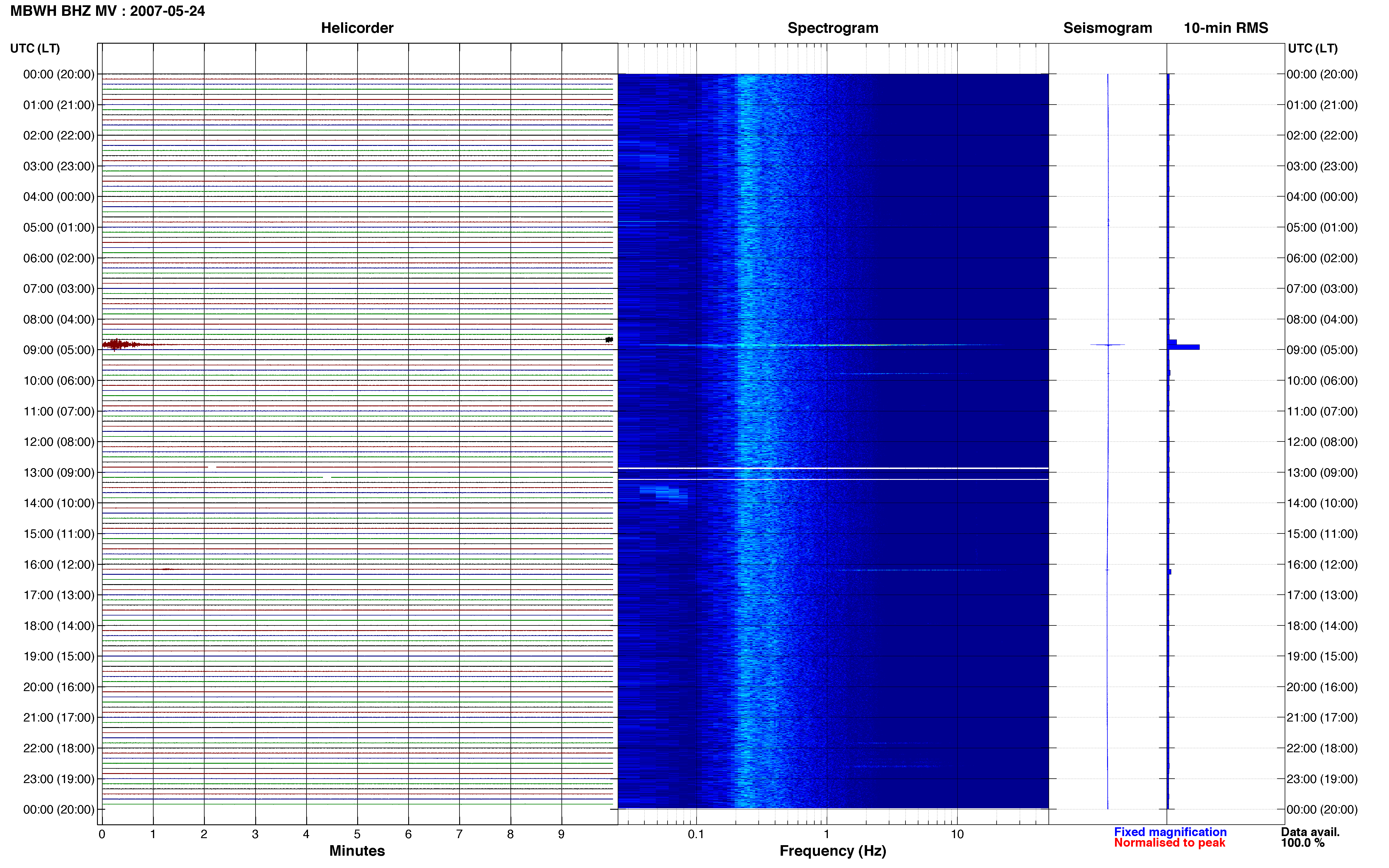Select the 'Spectrogram' panel heading
The image size is (1389, 868).
pos(833,28)
